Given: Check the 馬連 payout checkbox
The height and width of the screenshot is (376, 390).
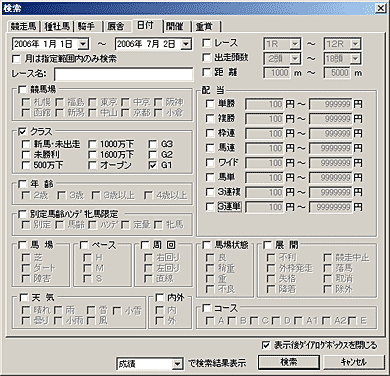Looking at the screenshot, I should [x=210, y=148].
